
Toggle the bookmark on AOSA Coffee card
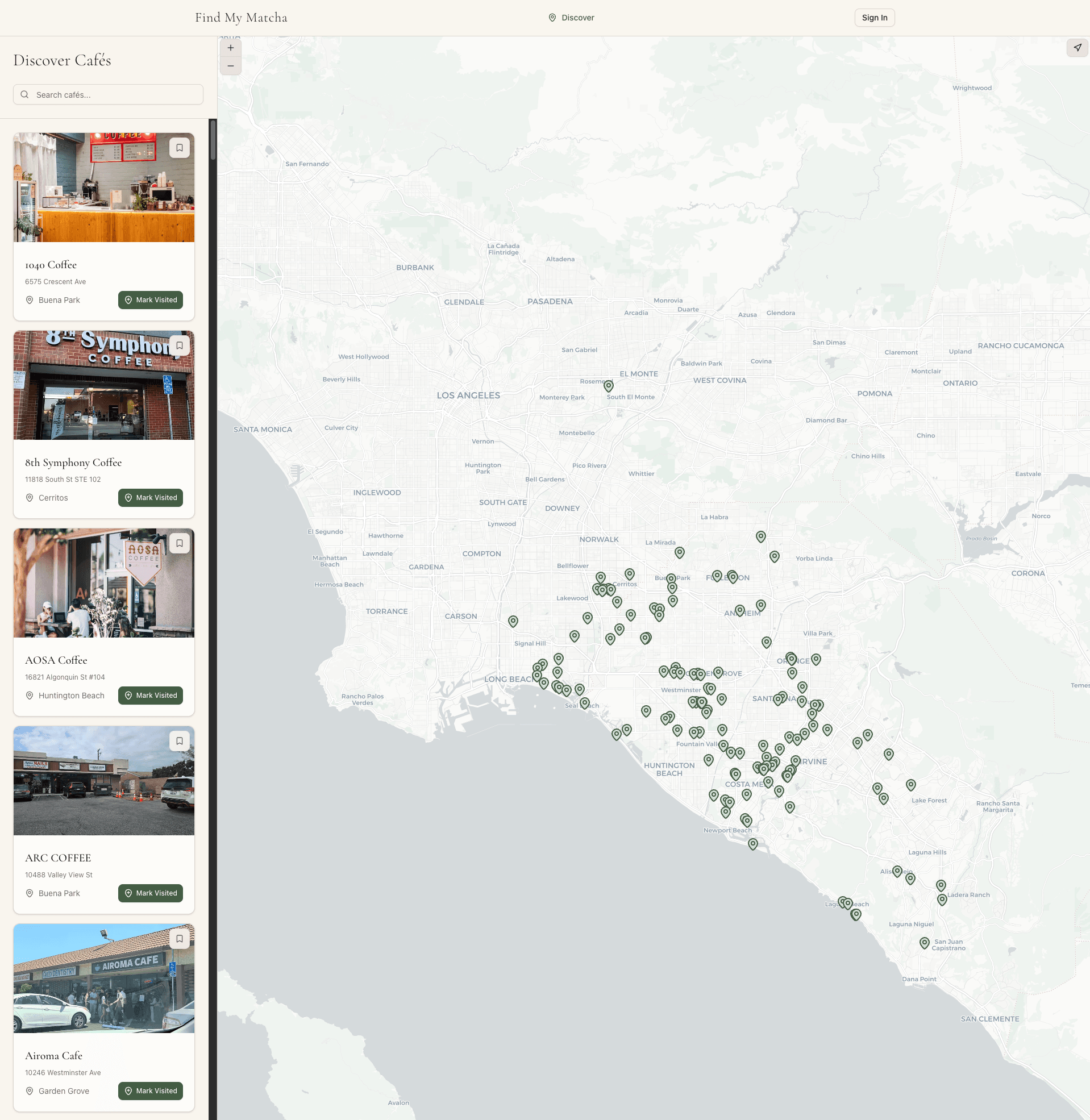click(179, 543)
